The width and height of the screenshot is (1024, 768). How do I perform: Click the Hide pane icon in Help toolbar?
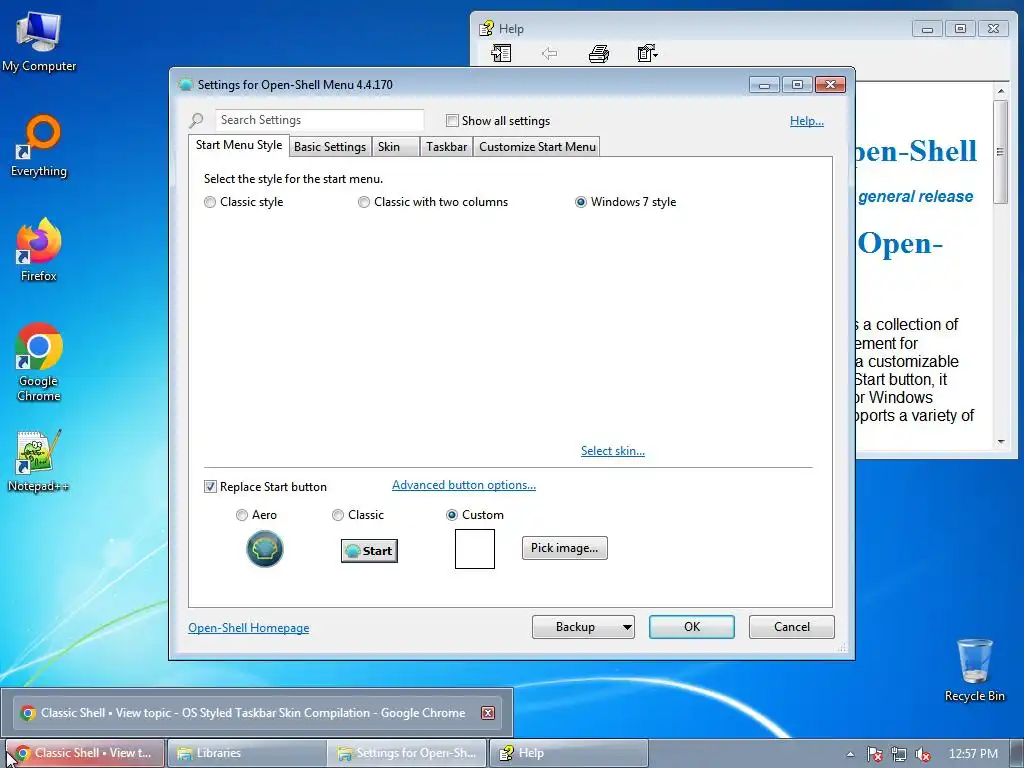tap(501, 54)
